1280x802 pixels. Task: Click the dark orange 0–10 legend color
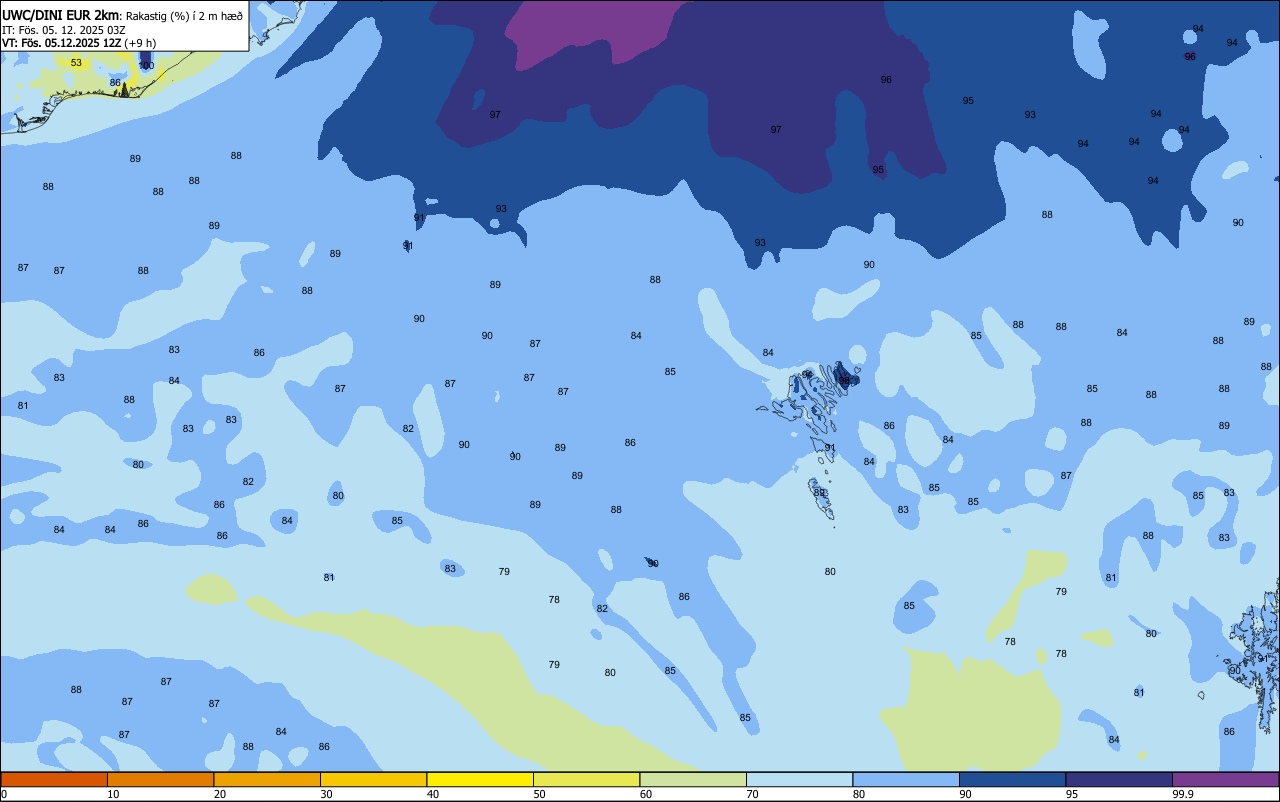click(x=54, y=779)
